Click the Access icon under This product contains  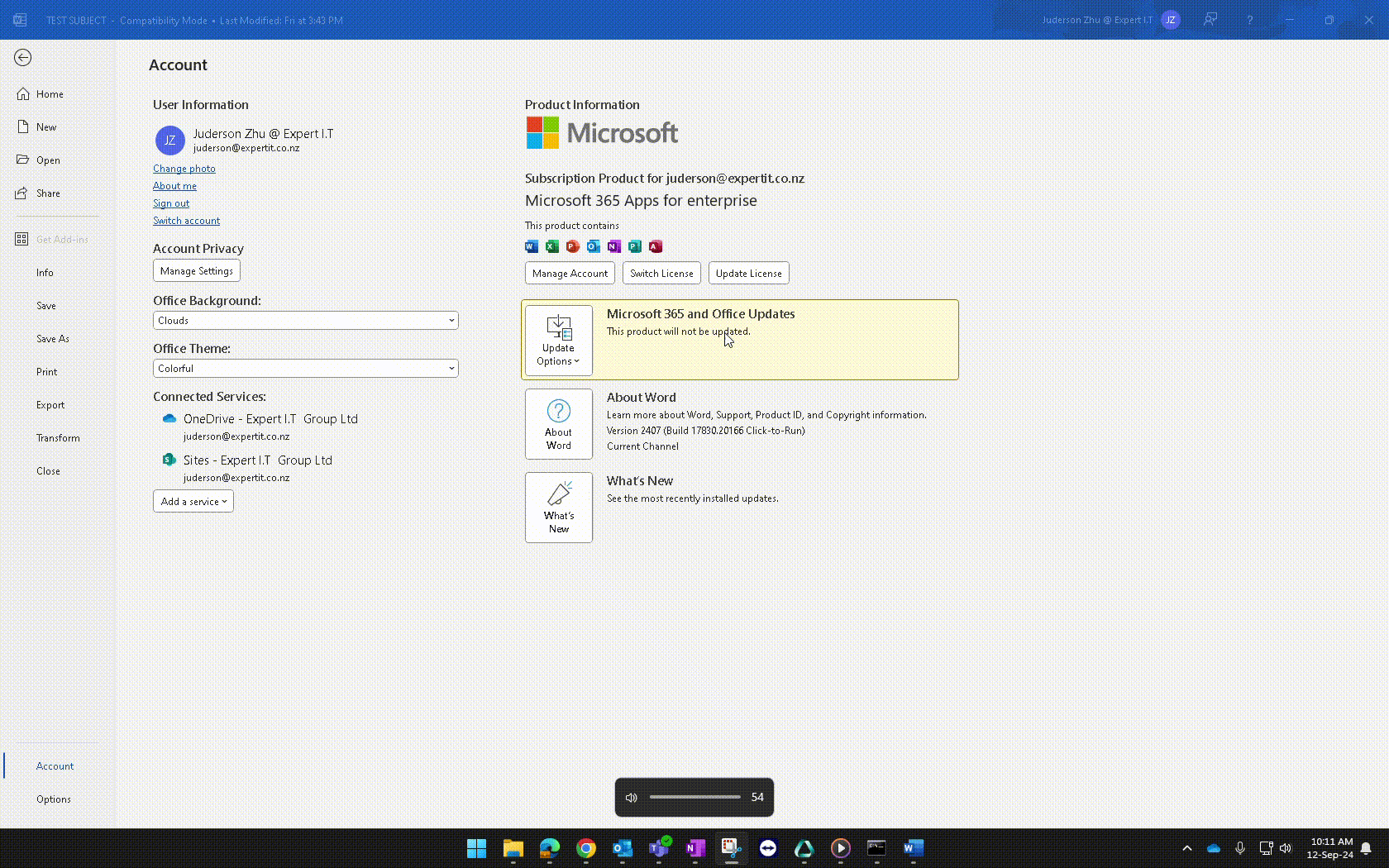pyautogui.click(x=656, y=246)
